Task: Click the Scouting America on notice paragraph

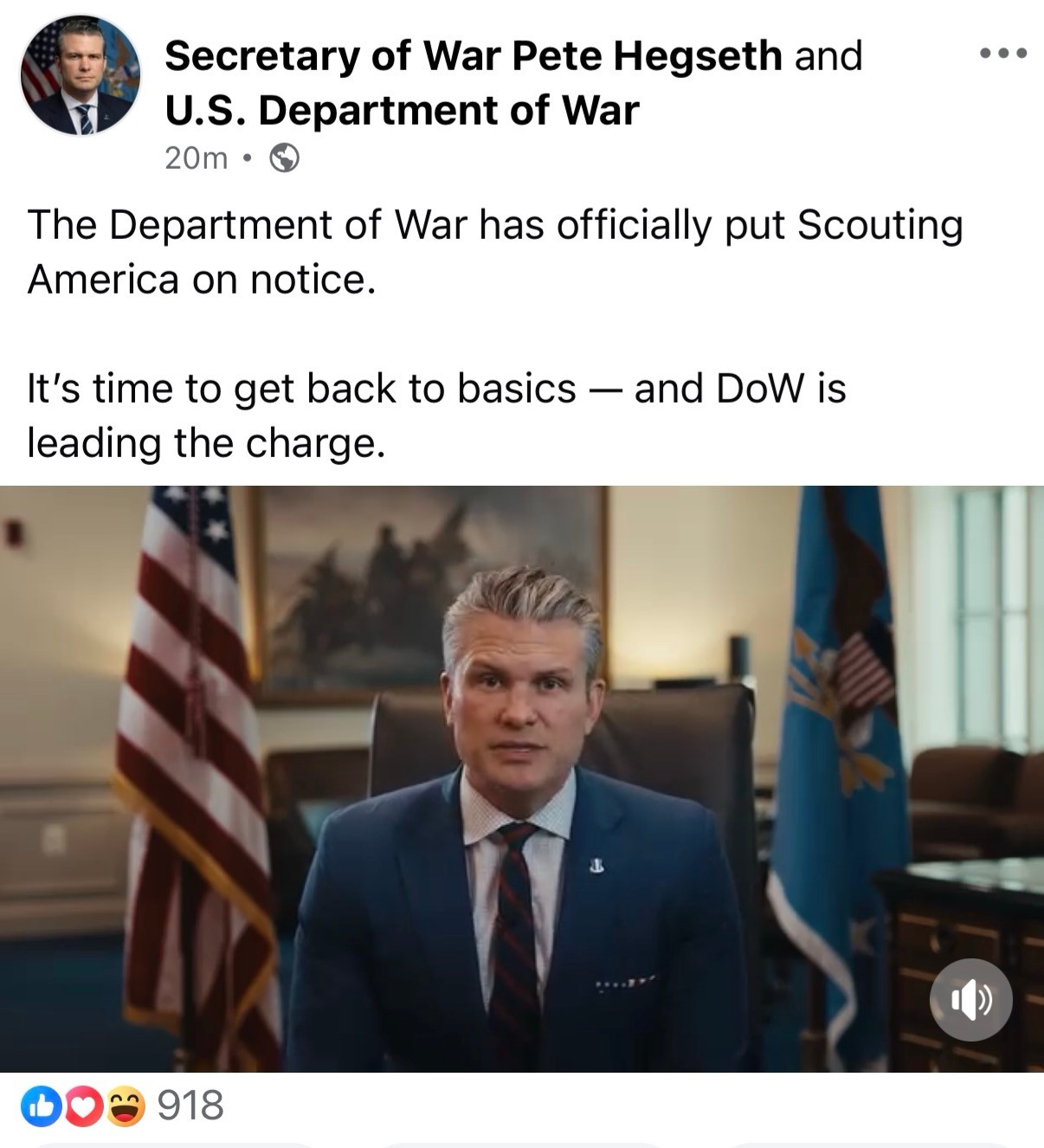Action: (494, 252)
